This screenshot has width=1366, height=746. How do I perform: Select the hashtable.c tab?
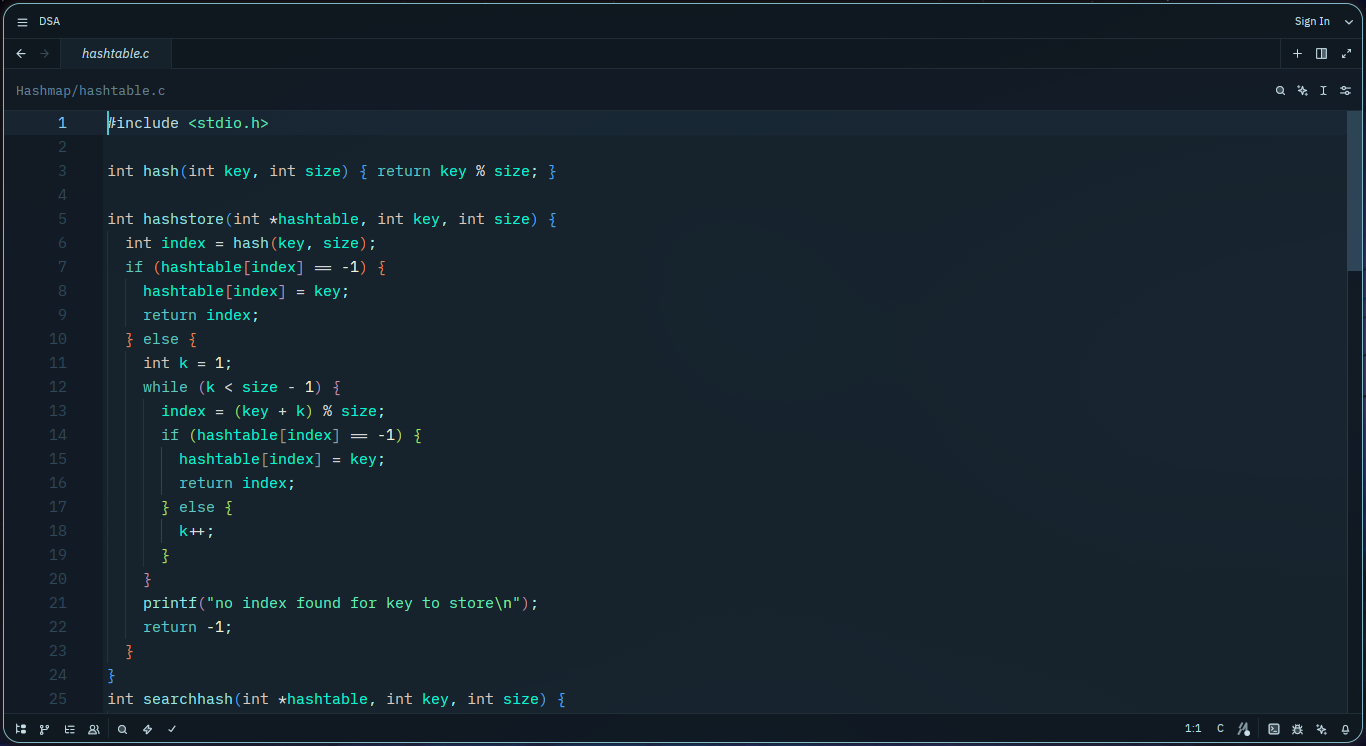click(116, 54)
